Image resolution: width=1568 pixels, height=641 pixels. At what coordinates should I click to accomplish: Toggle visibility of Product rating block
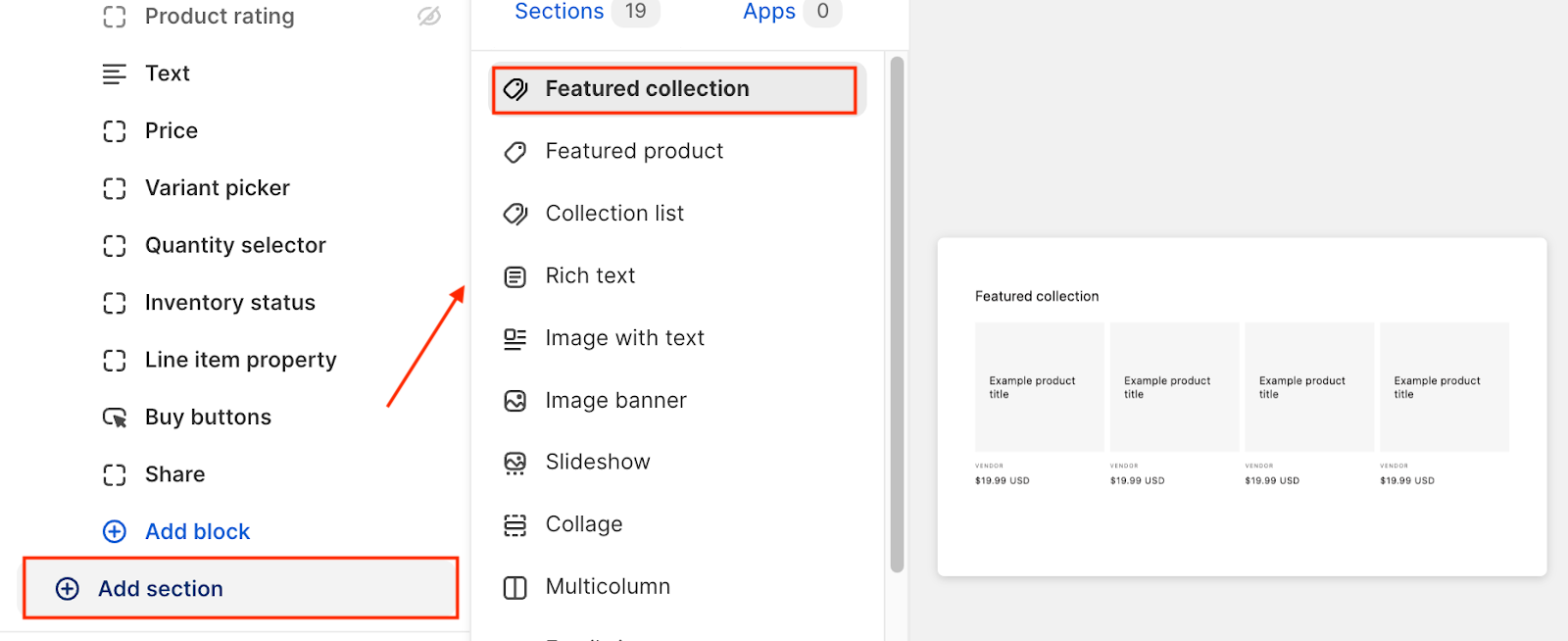coord(429,17)
